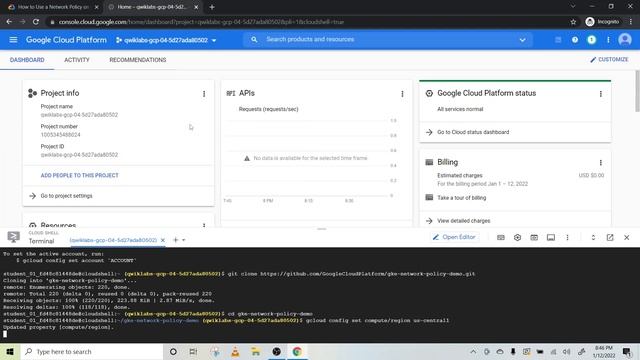
Task: Show hidden system tray icons
Action: 473,351
